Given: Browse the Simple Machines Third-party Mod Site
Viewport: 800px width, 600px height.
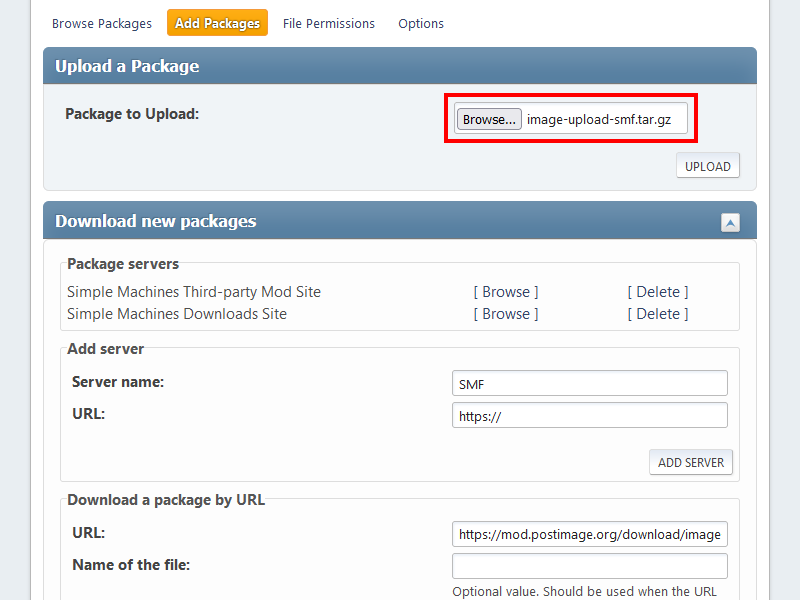Looking at the screenshot, I should 505,292.
